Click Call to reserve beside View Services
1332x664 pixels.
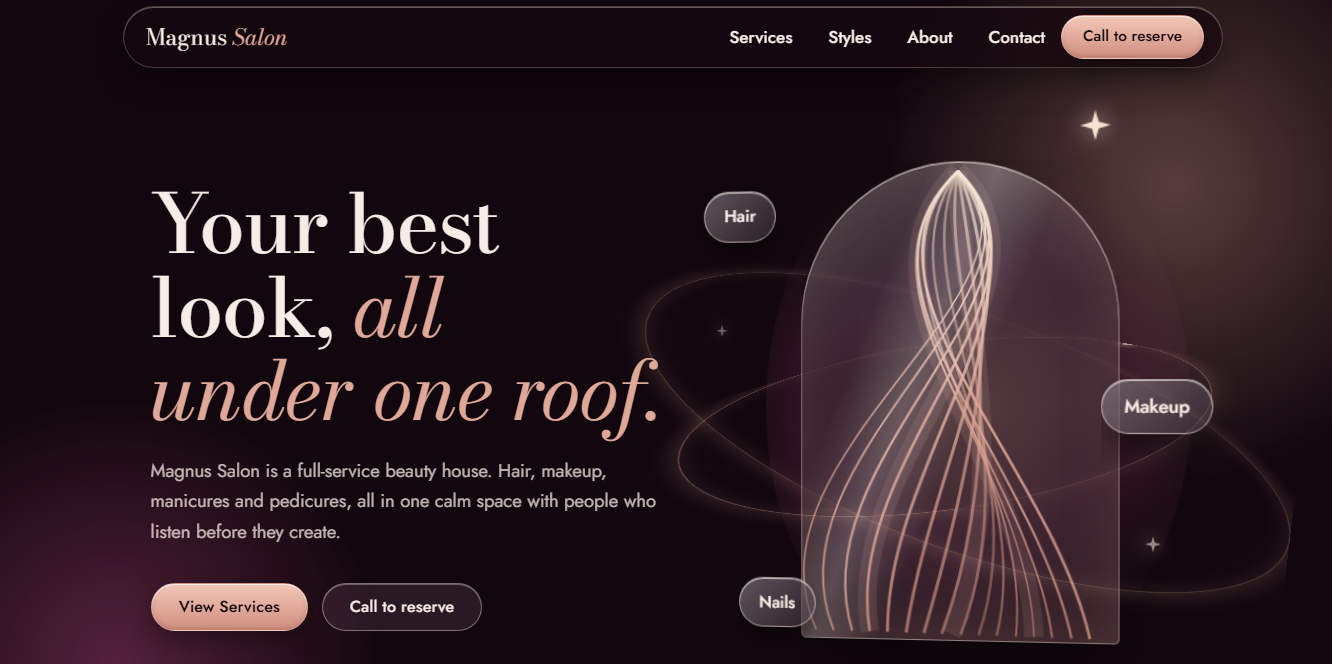point(402,607)
